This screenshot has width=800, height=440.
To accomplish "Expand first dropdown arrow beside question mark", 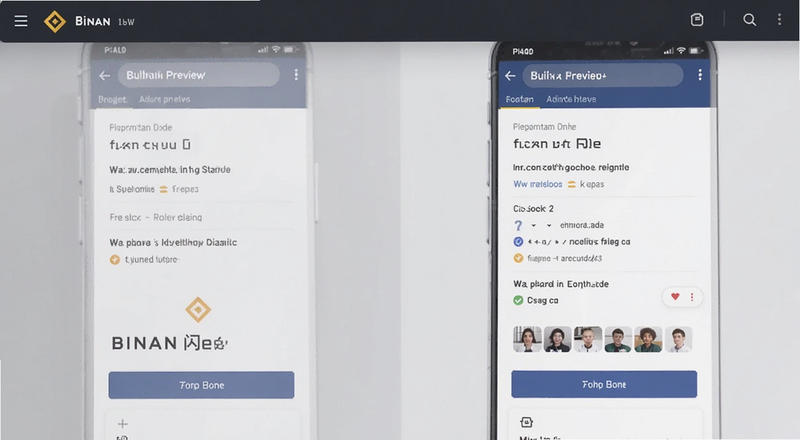I will [534, 225].
